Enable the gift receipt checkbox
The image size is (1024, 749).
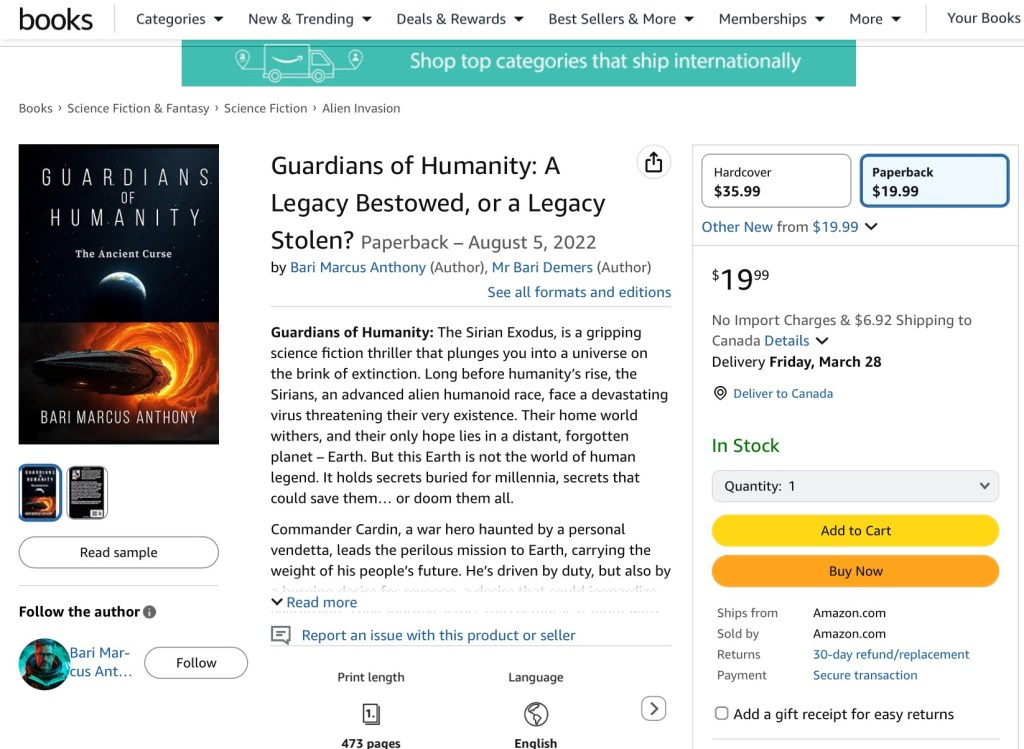pyautogui.click(x=721, y=714)
